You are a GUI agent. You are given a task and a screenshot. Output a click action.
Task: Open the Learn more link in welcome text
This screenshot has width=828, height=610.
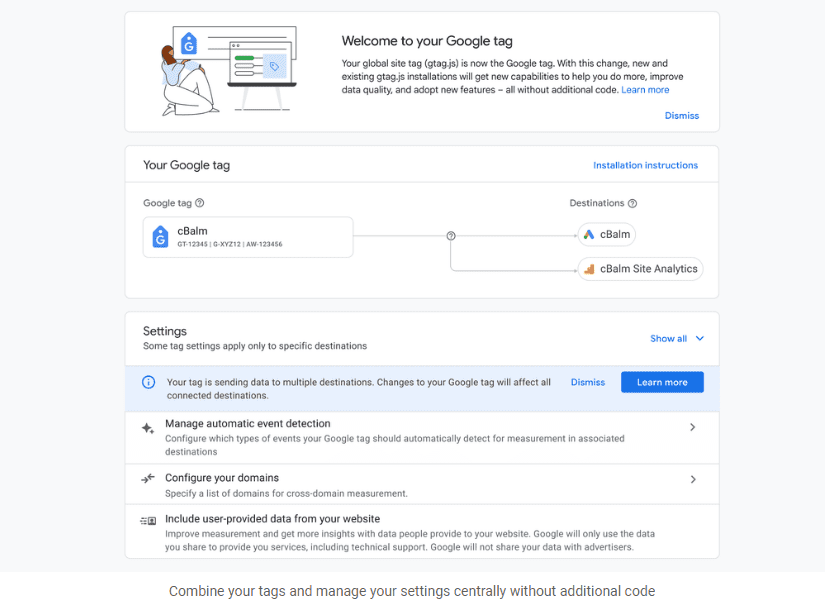(645, 90)
